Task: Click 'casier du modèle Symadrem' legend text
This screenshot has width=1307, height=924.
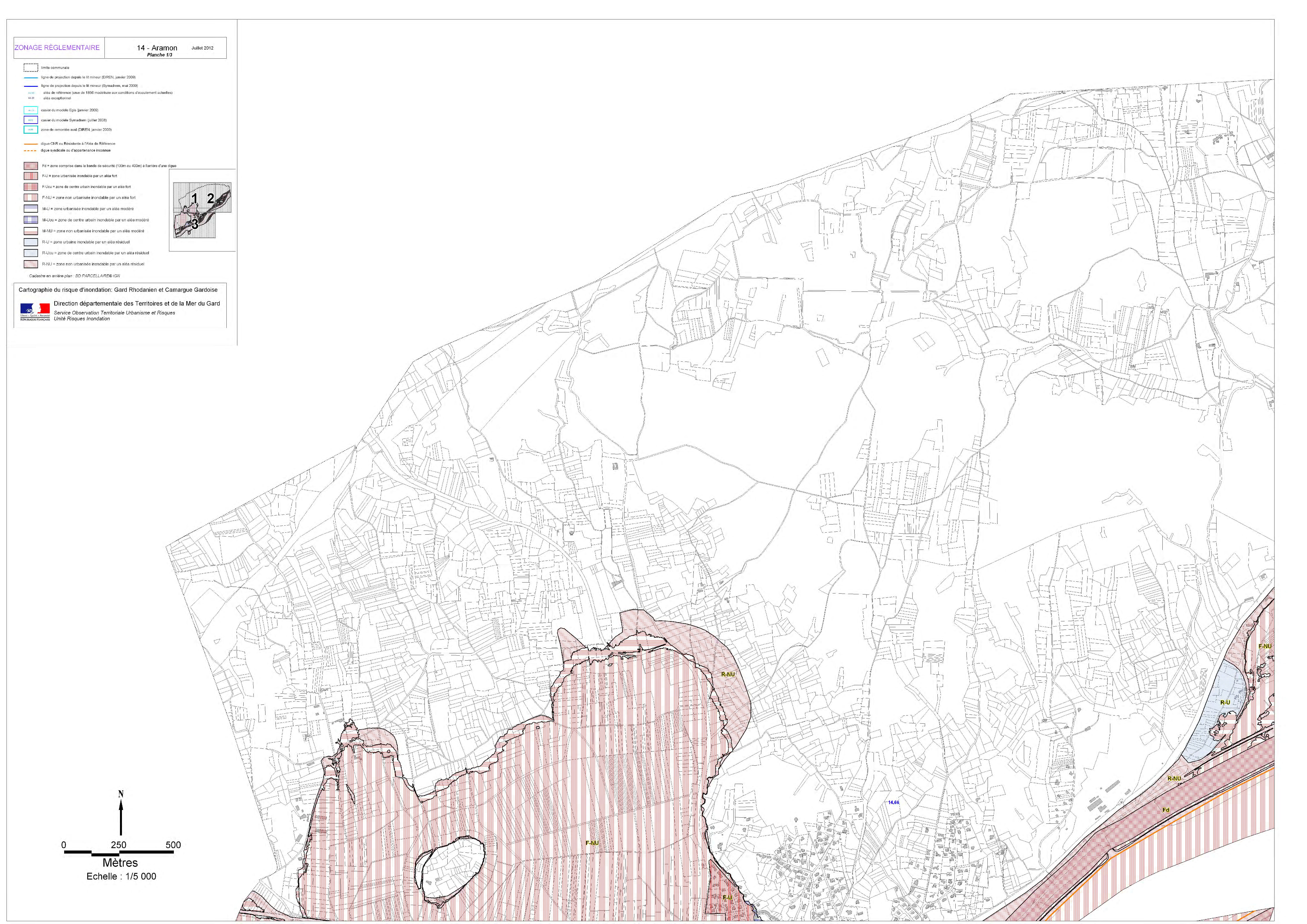Action: [x=74, y=121]
